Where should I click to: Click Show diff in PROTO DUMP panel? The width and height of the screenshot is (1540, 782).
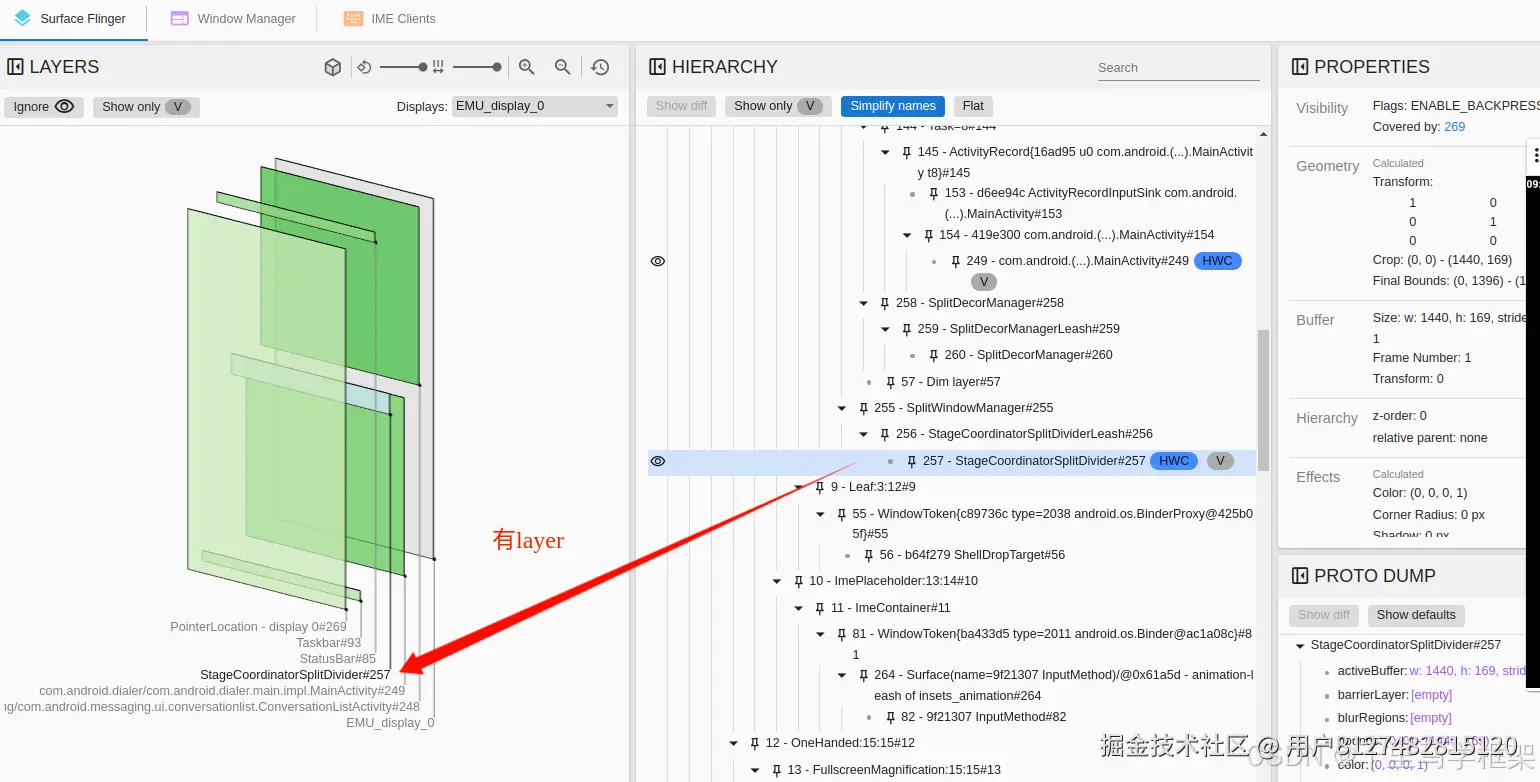coord(1324,615)
